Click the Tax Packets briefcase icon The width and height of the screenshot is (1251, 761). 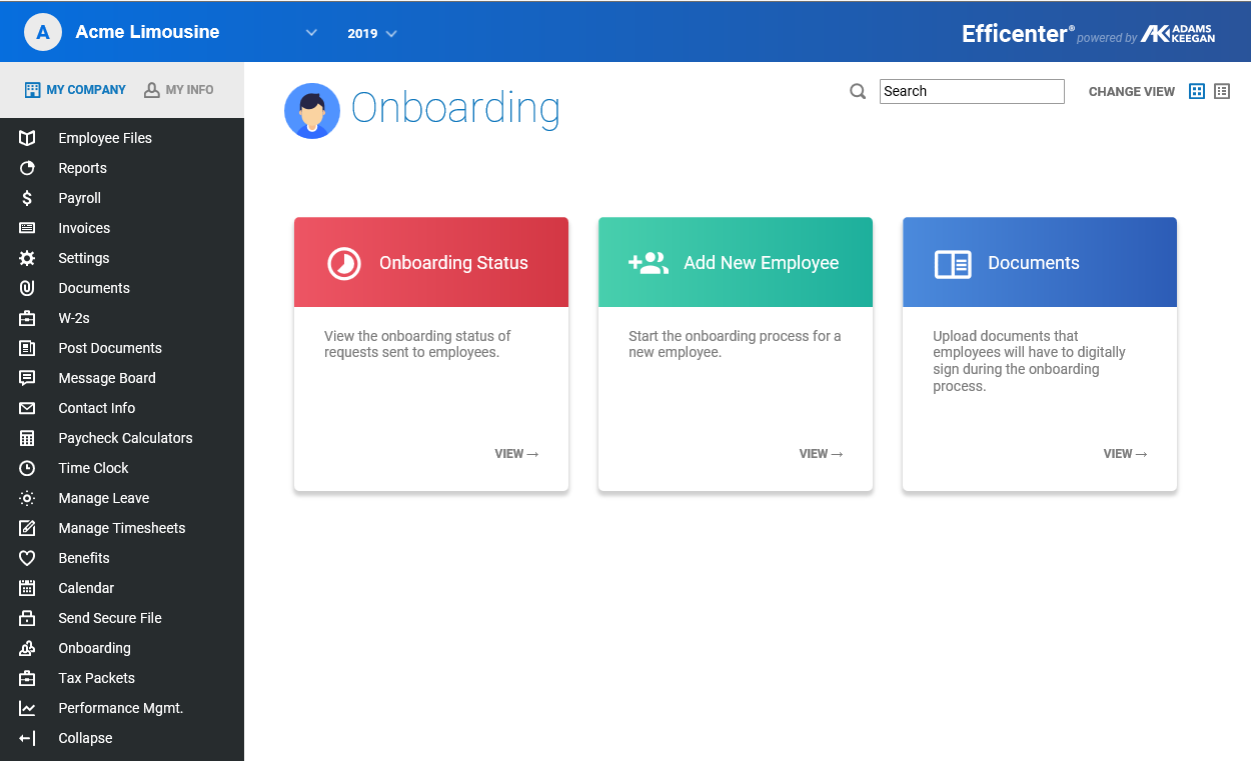(x=27, y=678)
